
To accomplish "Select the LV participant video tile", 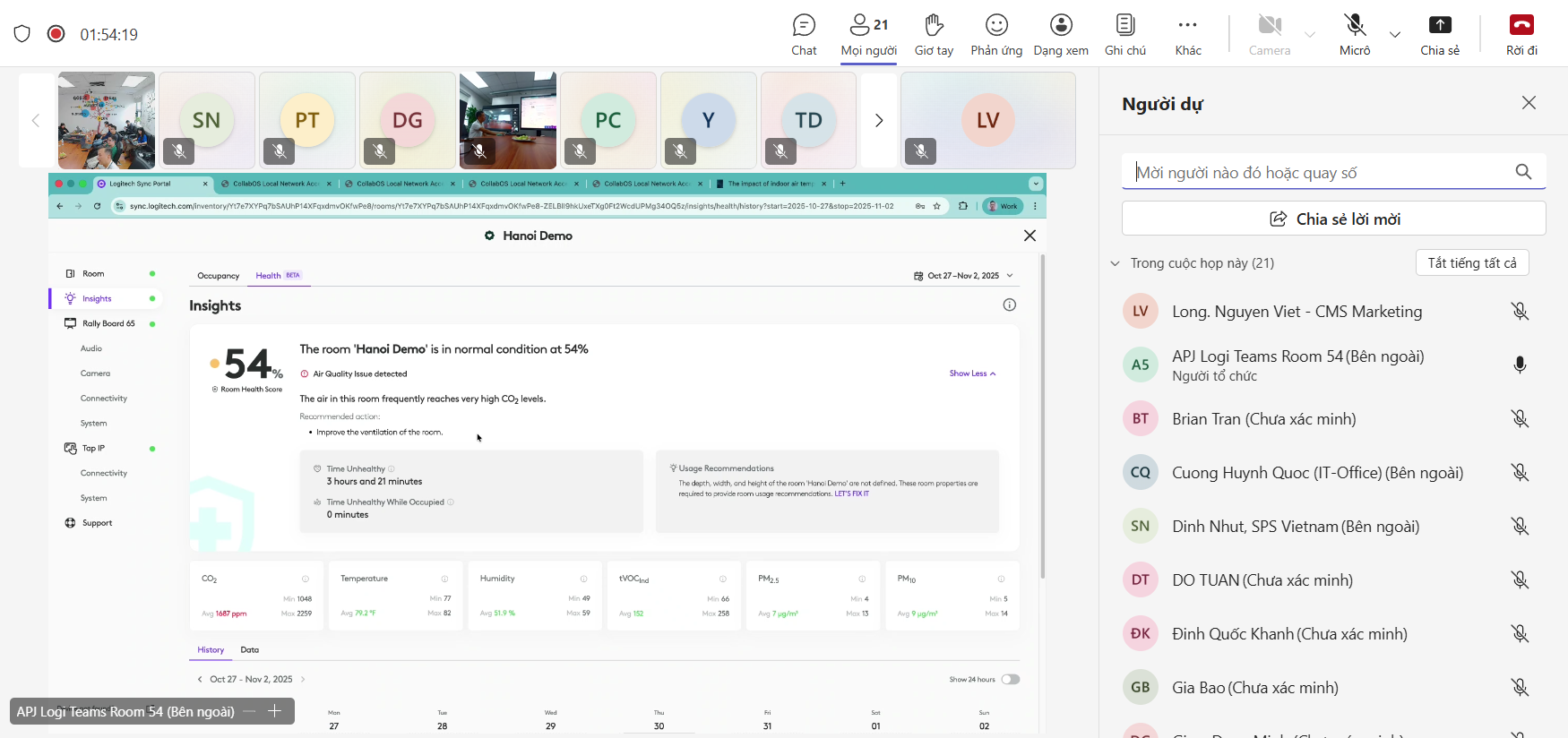I will (987, 121).
